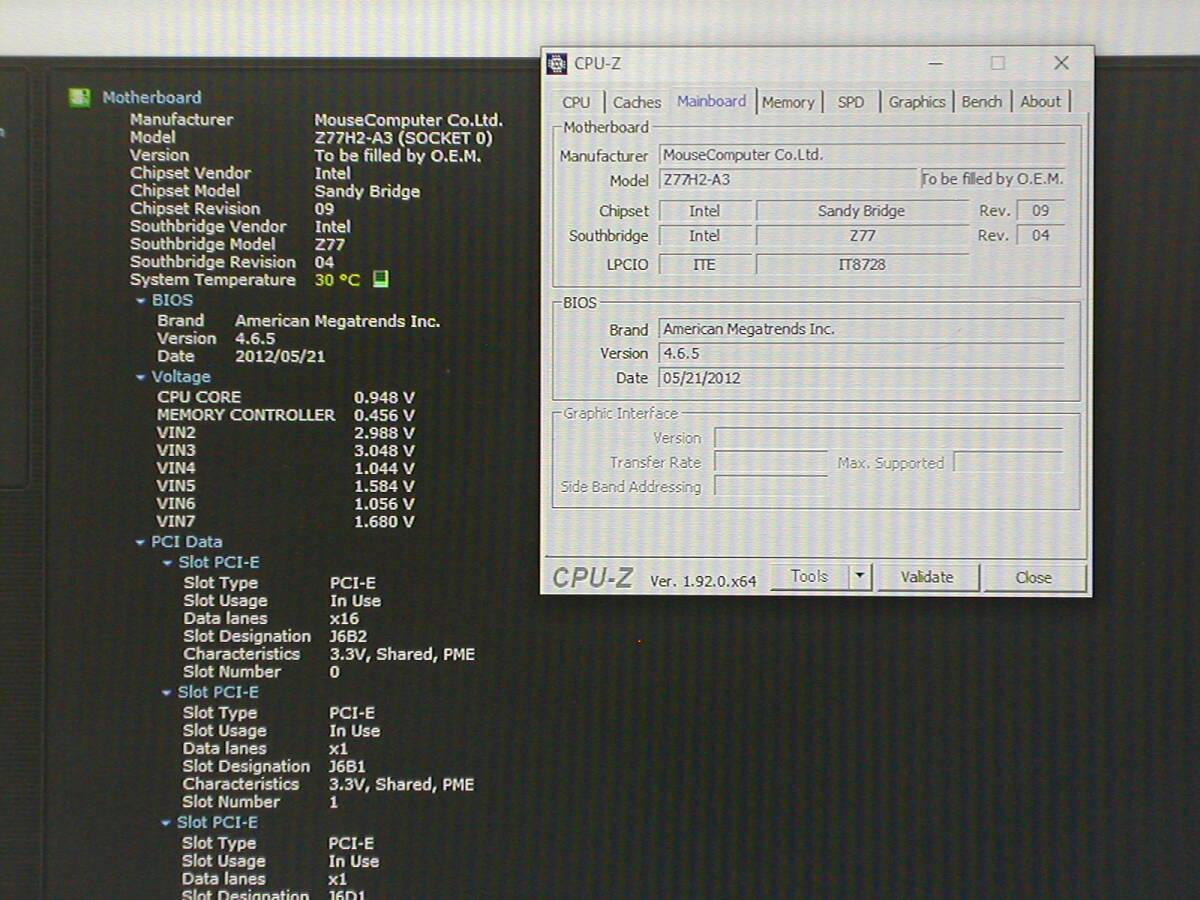Click the 'Southbridge Model' row label
Screen dimensions: 1200x900
pos(202,244)
